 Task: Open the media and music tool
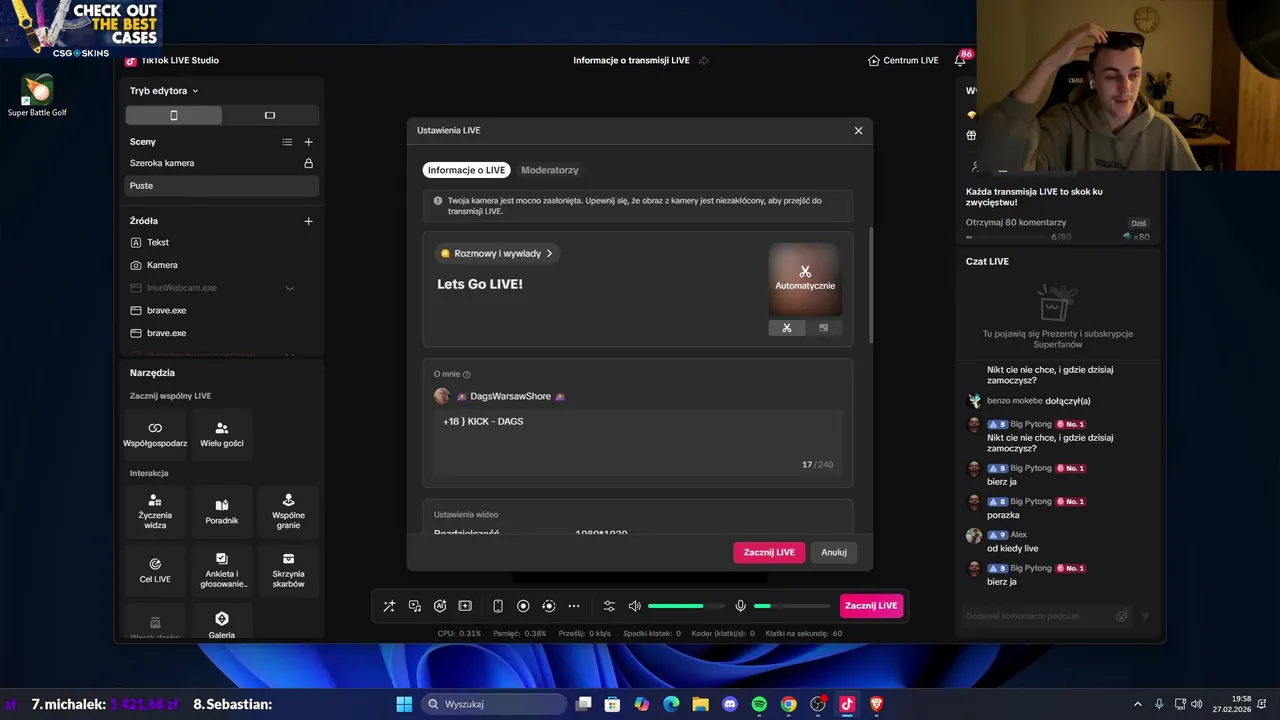415,606
